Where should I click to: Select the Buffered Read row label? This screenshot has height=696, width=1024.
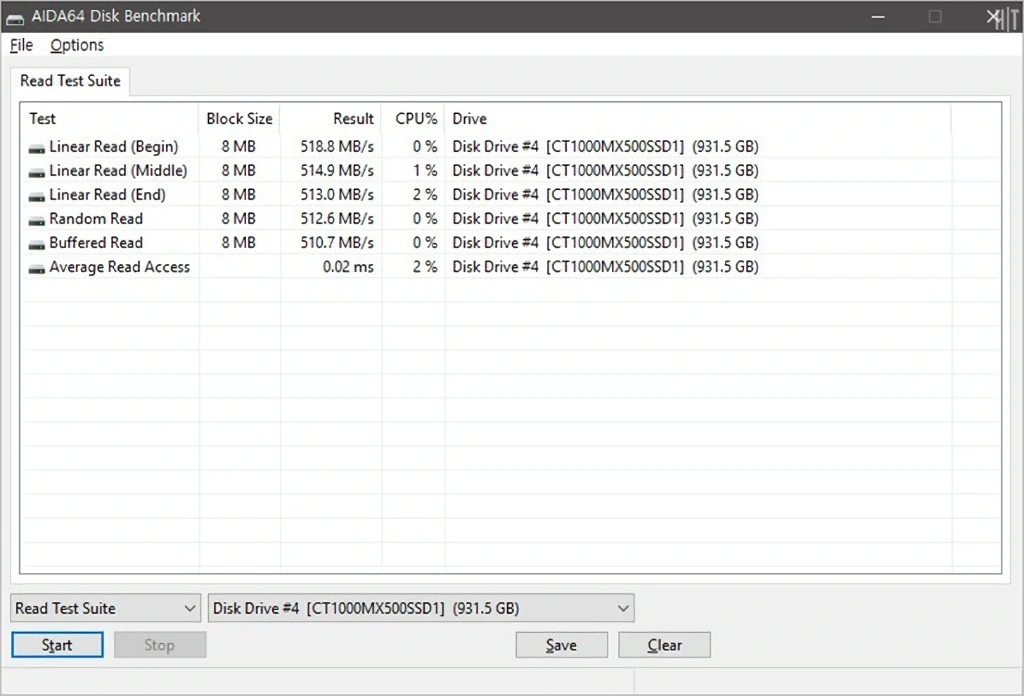click(96, 243)
